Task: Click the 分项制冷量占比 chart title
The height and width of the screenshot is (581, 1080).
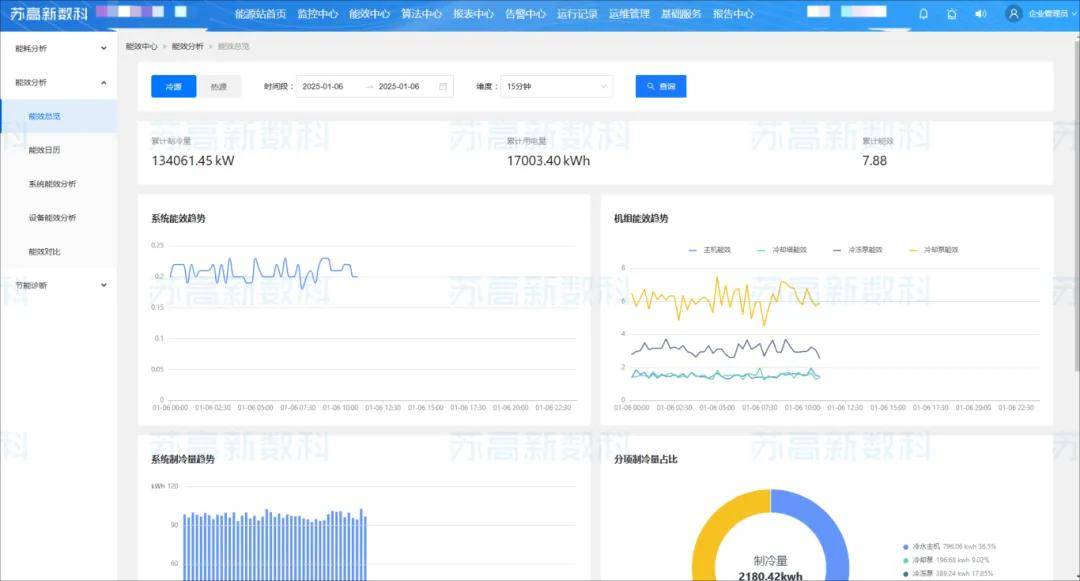Action: [x=645, y=459]
